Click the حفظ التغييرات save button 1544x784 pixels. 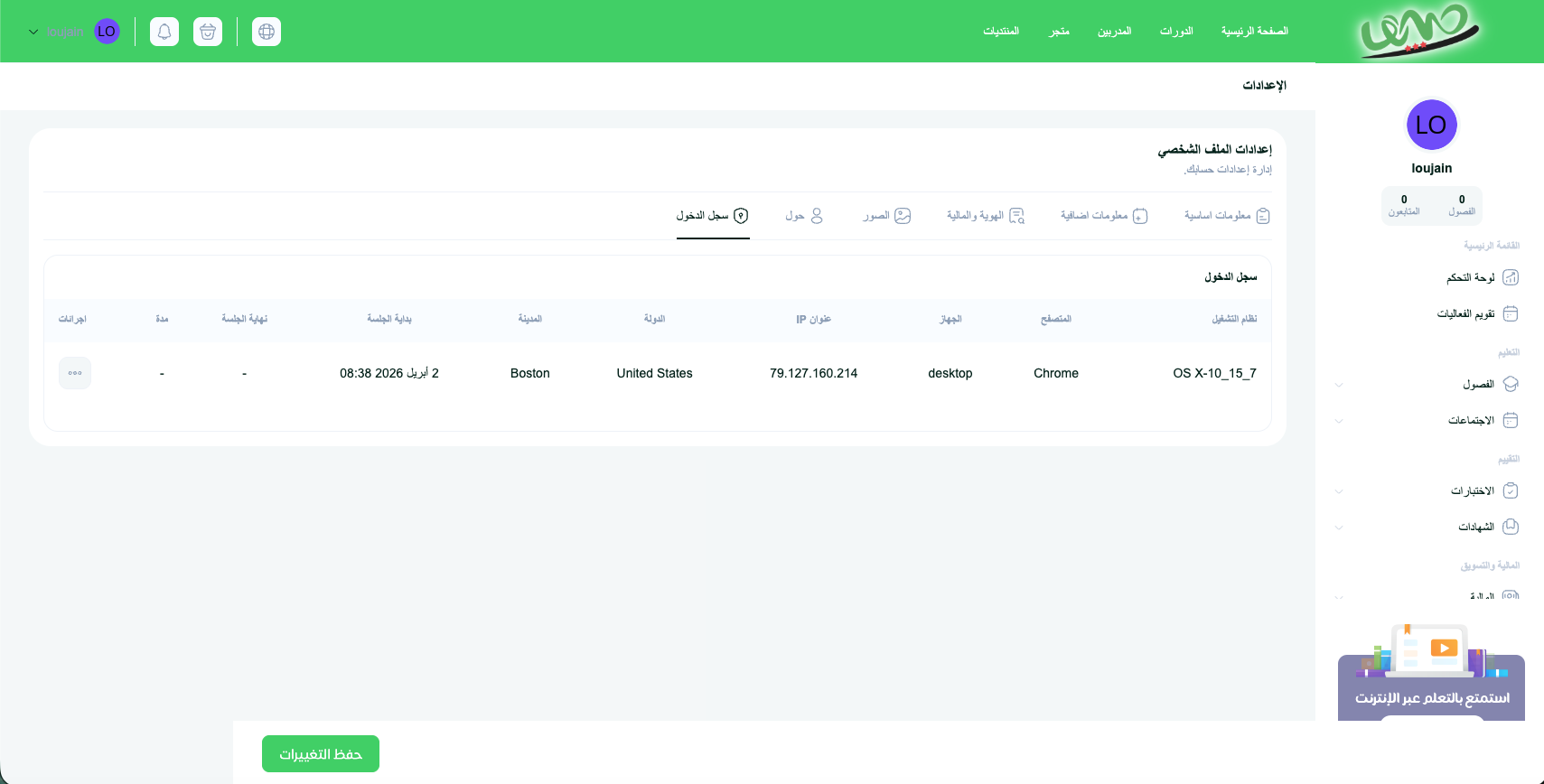coord(321,754)
